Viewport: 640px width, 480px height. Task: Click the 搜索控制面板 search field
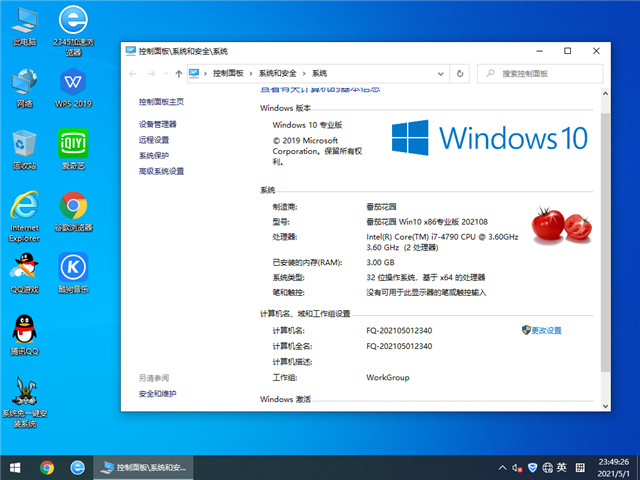point(540,74)
